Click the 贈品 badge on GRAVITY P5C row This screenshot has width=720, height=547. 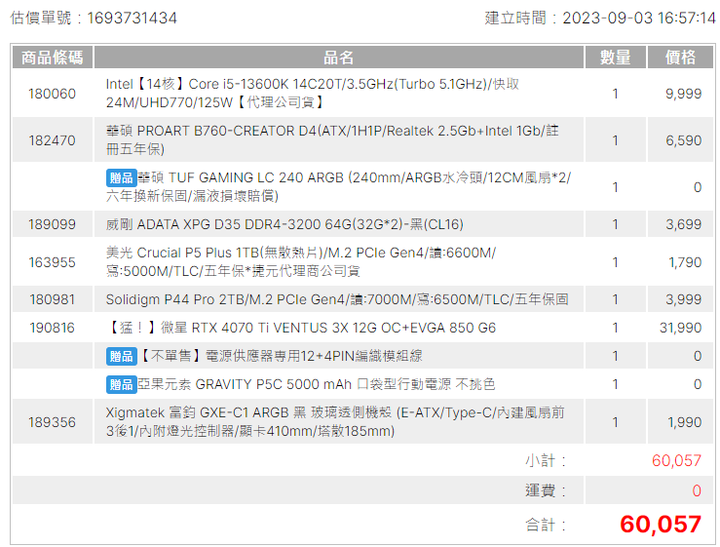(x=121, y=384)
